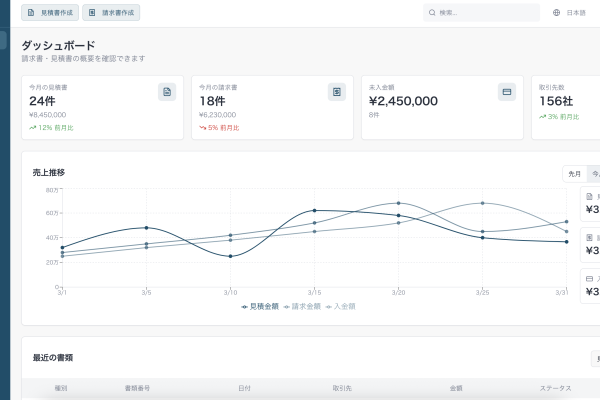Screen dimensions: 600x400
Task: Select the 先月 tab in the sales chart
Action: [x=574, y=173]
